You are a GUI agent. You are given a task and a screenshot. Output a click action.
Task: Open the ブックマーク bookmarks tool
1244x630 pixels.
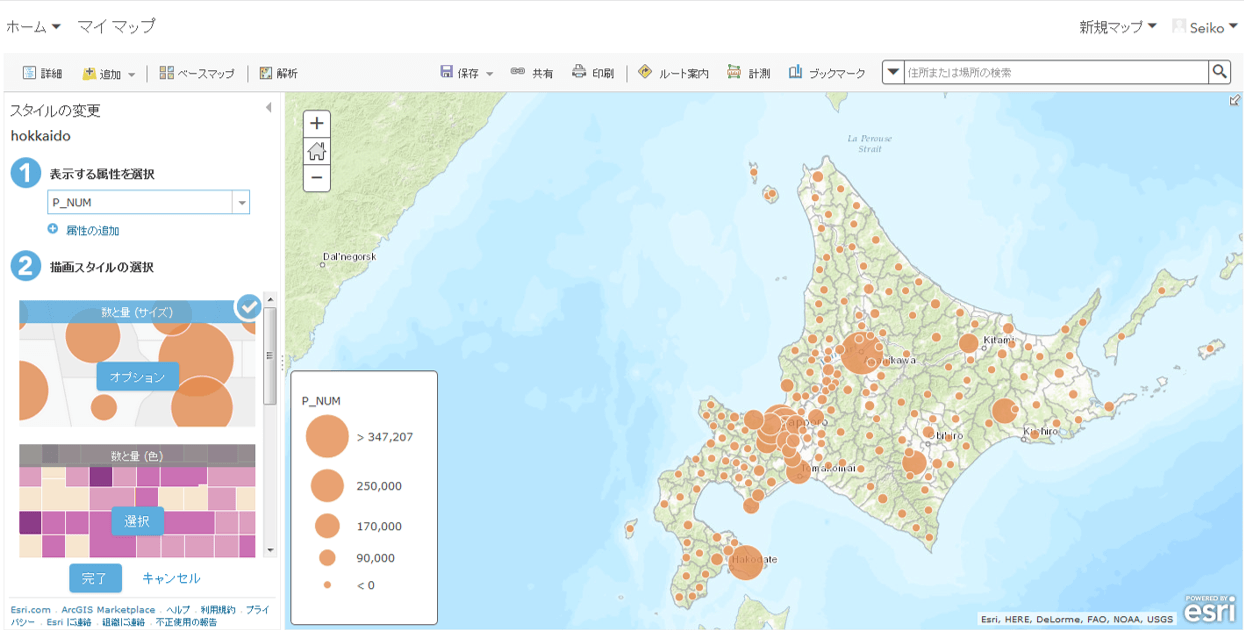(827, 73)
